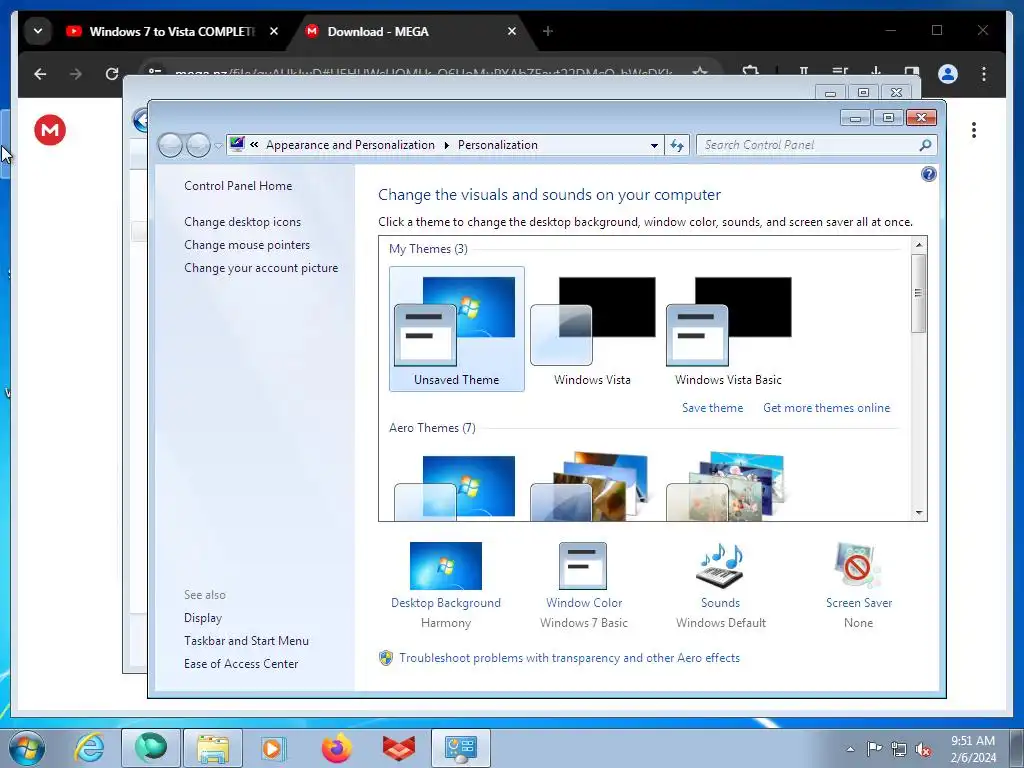Click the MEGA logo on the page
The height and width of the screenshot is (768, 1024).
(x=50, y=130)
